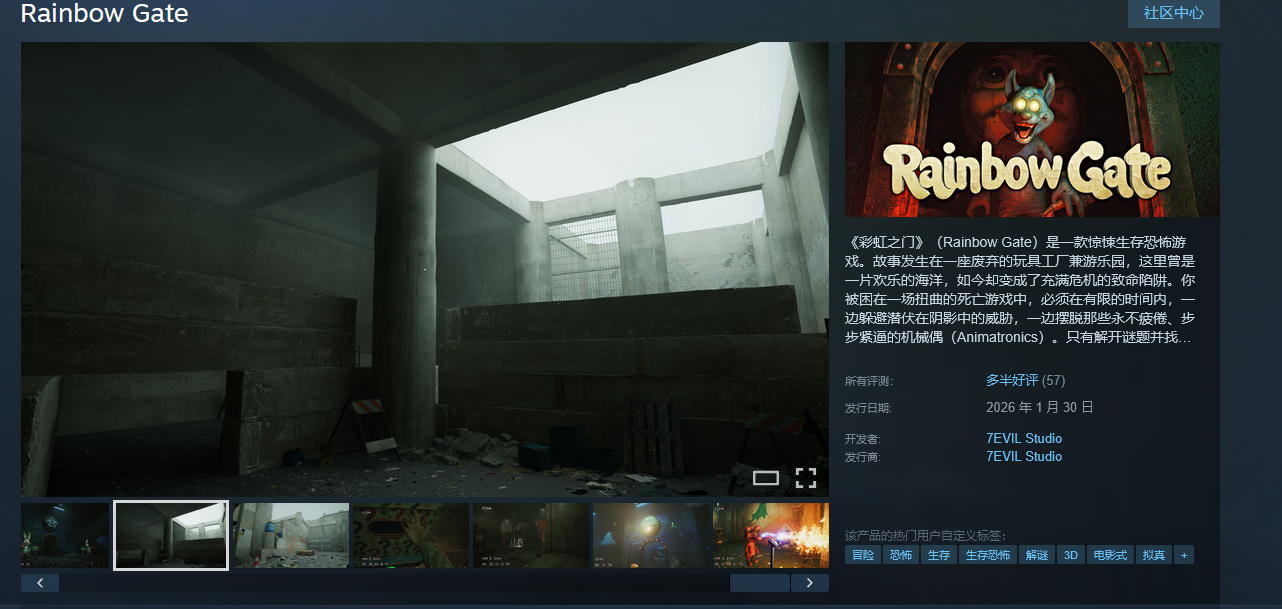This screenshot has height=609, width=1282.
Task: Open the developer's 7EVIL Studio link
Action: coord(1024,439)
